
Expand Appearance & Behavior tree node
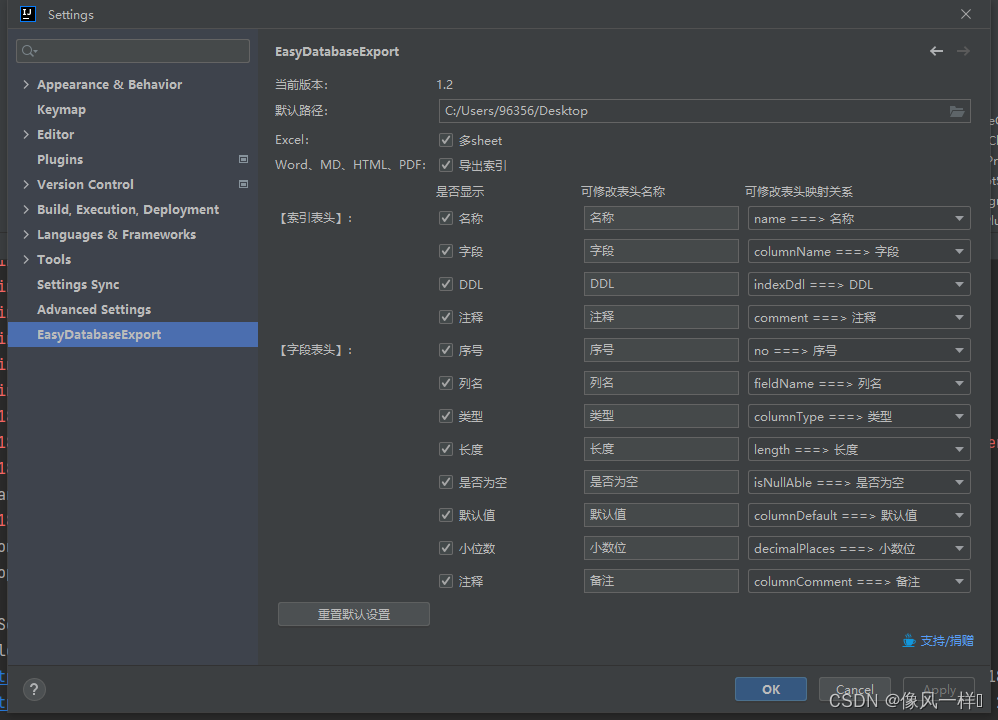pos(26,84)
